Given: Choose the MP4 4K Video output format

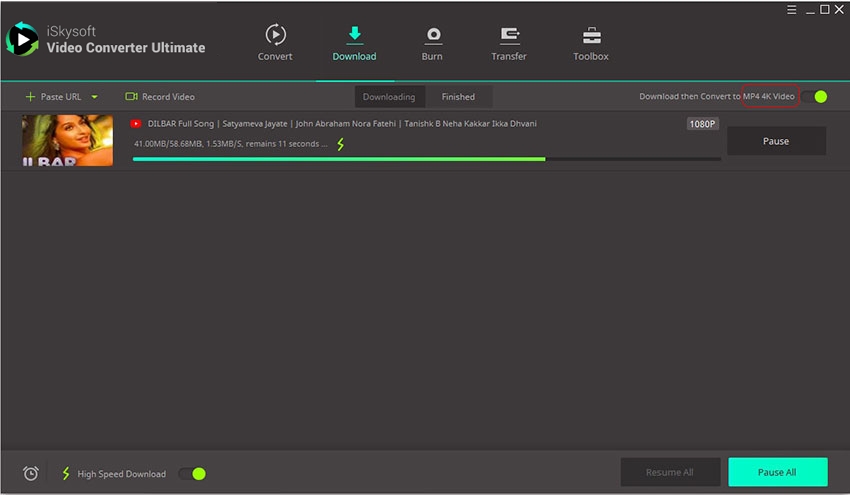Looking at the screenshot, I should click(769, 97).
